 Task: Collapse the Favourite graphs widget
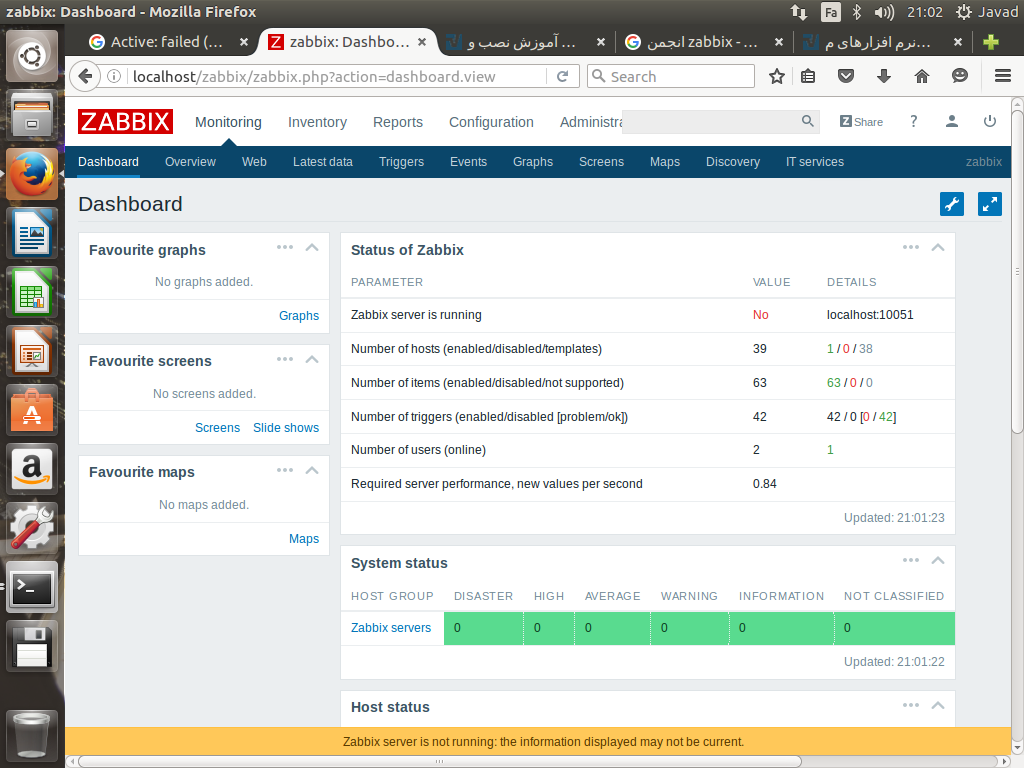click(x=312, y=248)
